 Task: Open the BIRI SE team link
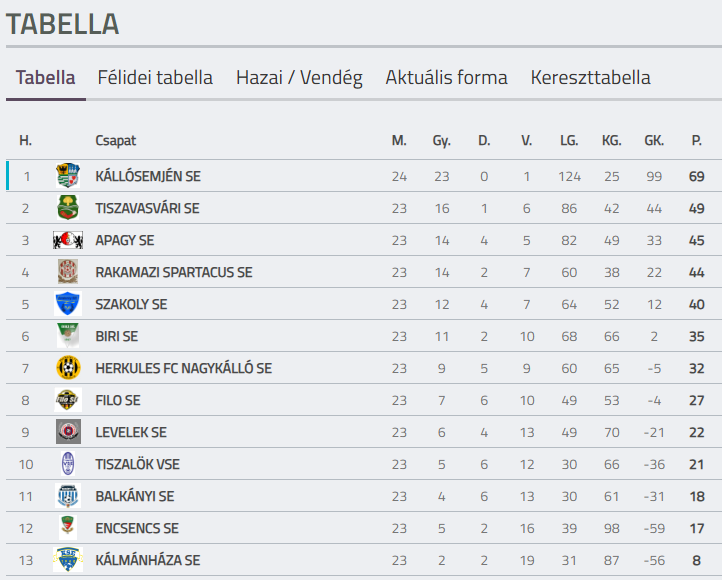[x=116, y=336]
